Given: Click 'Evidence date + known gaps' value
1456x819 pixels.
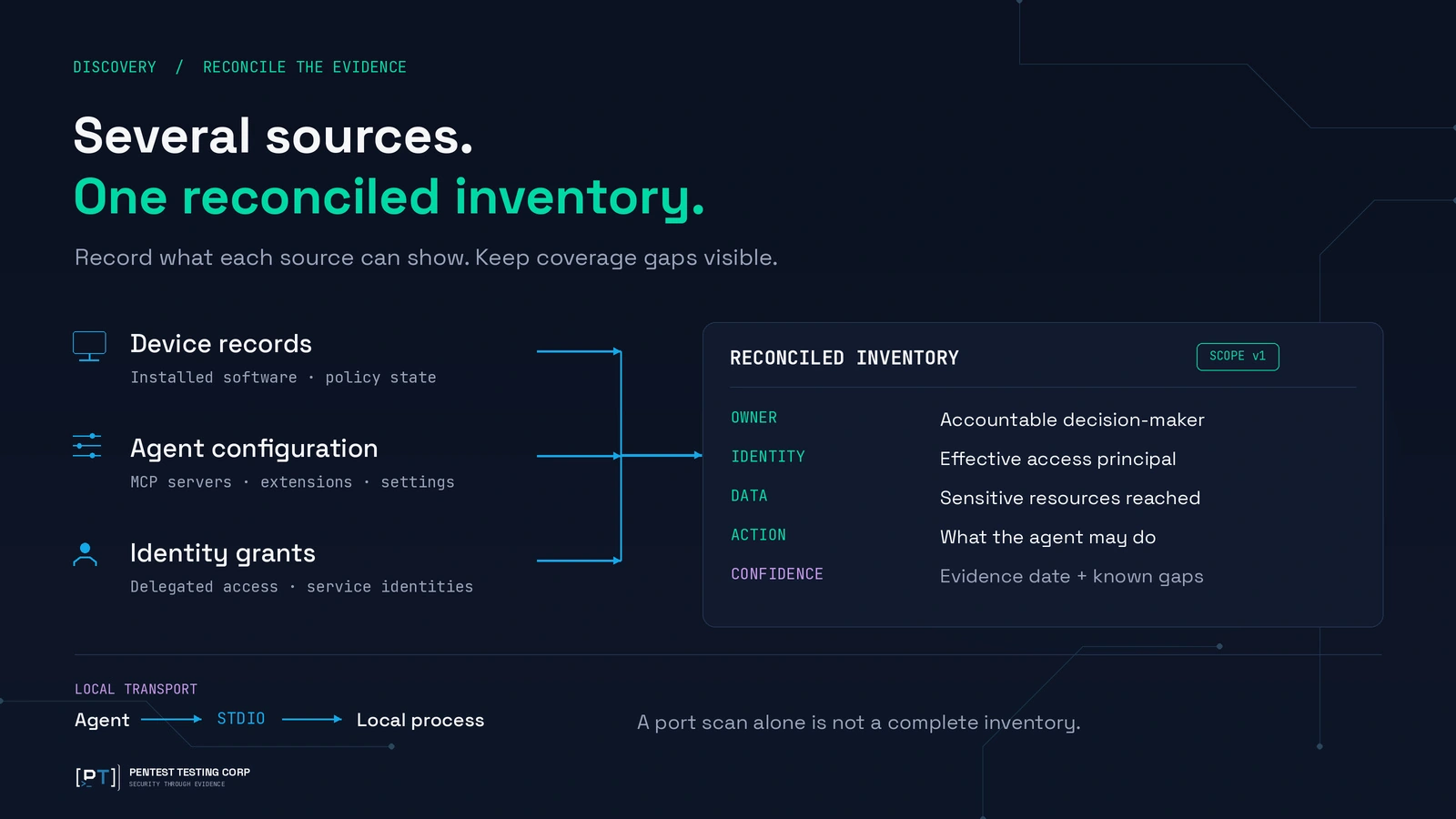Looking at the screenshot, I should click(x=1072, y=576).
